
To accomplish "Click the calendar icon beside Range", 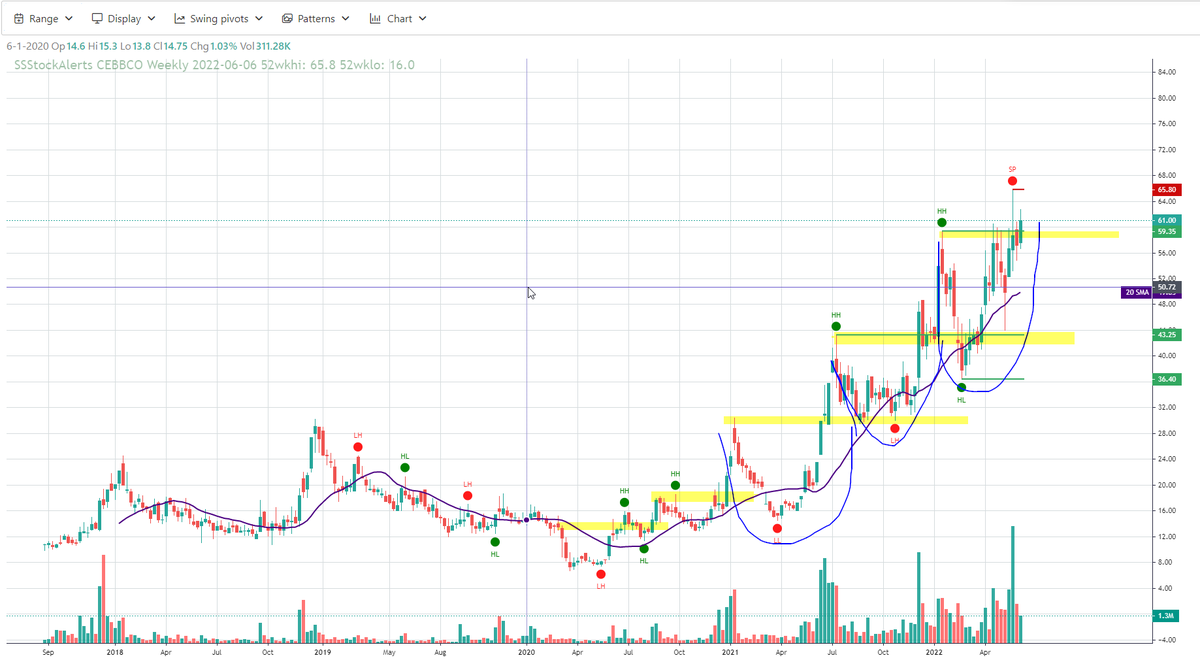I will [x=18, y=19].
